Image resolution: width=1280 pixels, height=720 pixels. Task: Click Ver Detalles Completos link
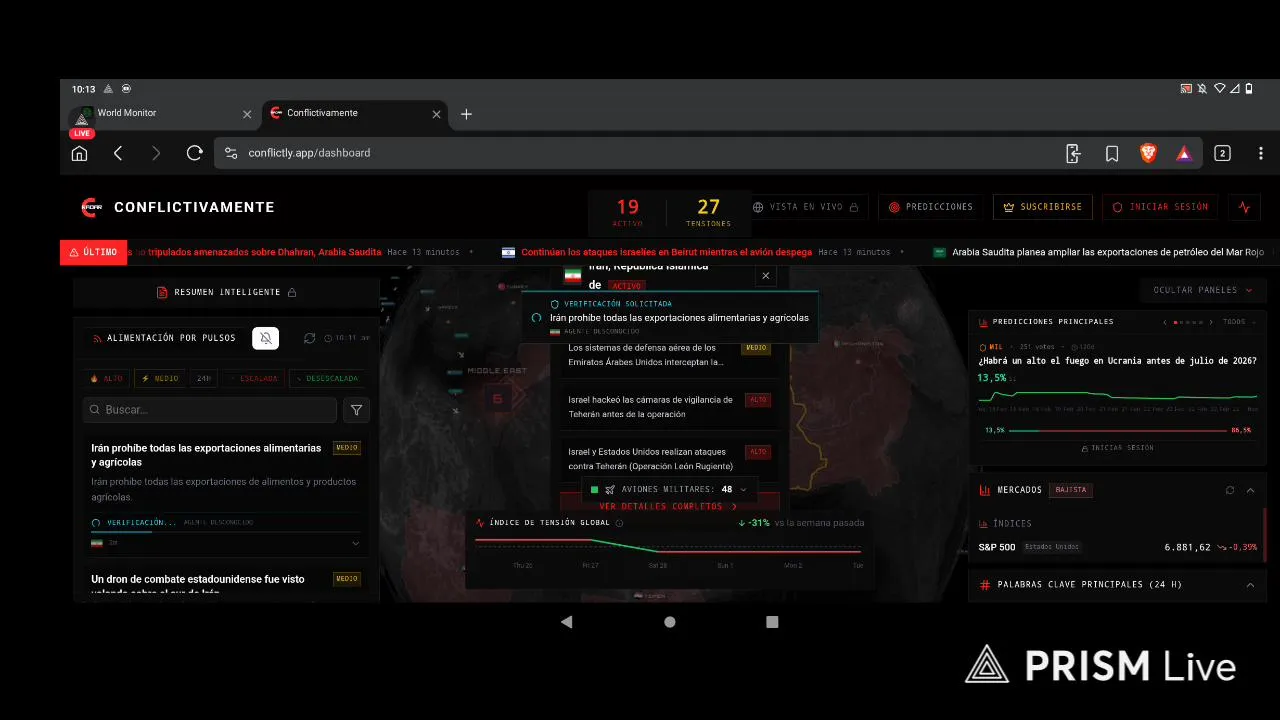click(668, 507)
